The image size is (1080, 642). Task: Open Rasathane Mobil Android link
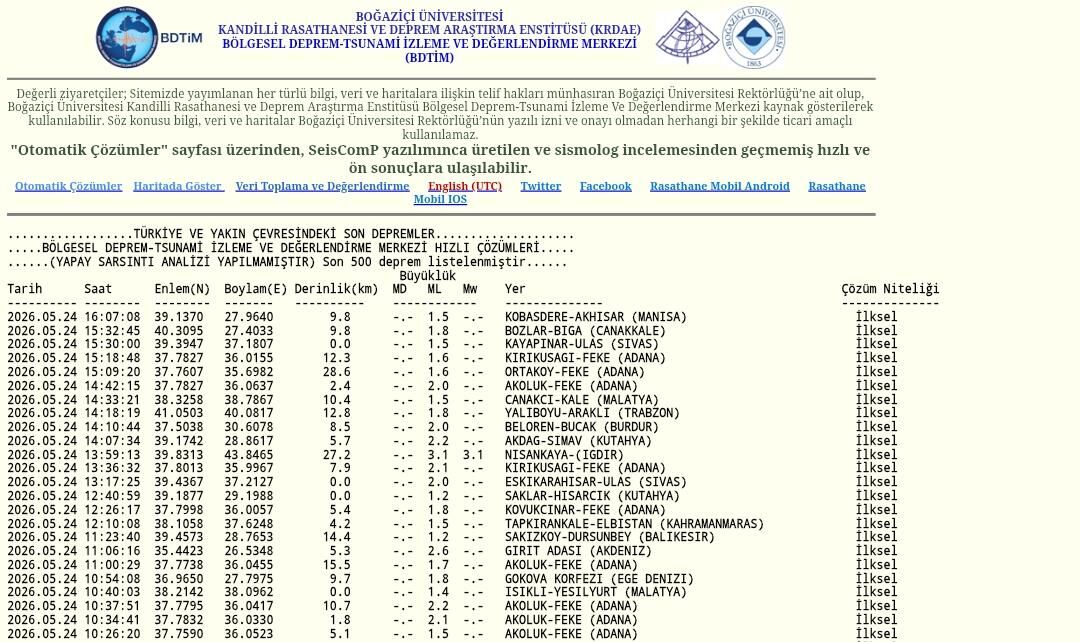tap(720, 186)
